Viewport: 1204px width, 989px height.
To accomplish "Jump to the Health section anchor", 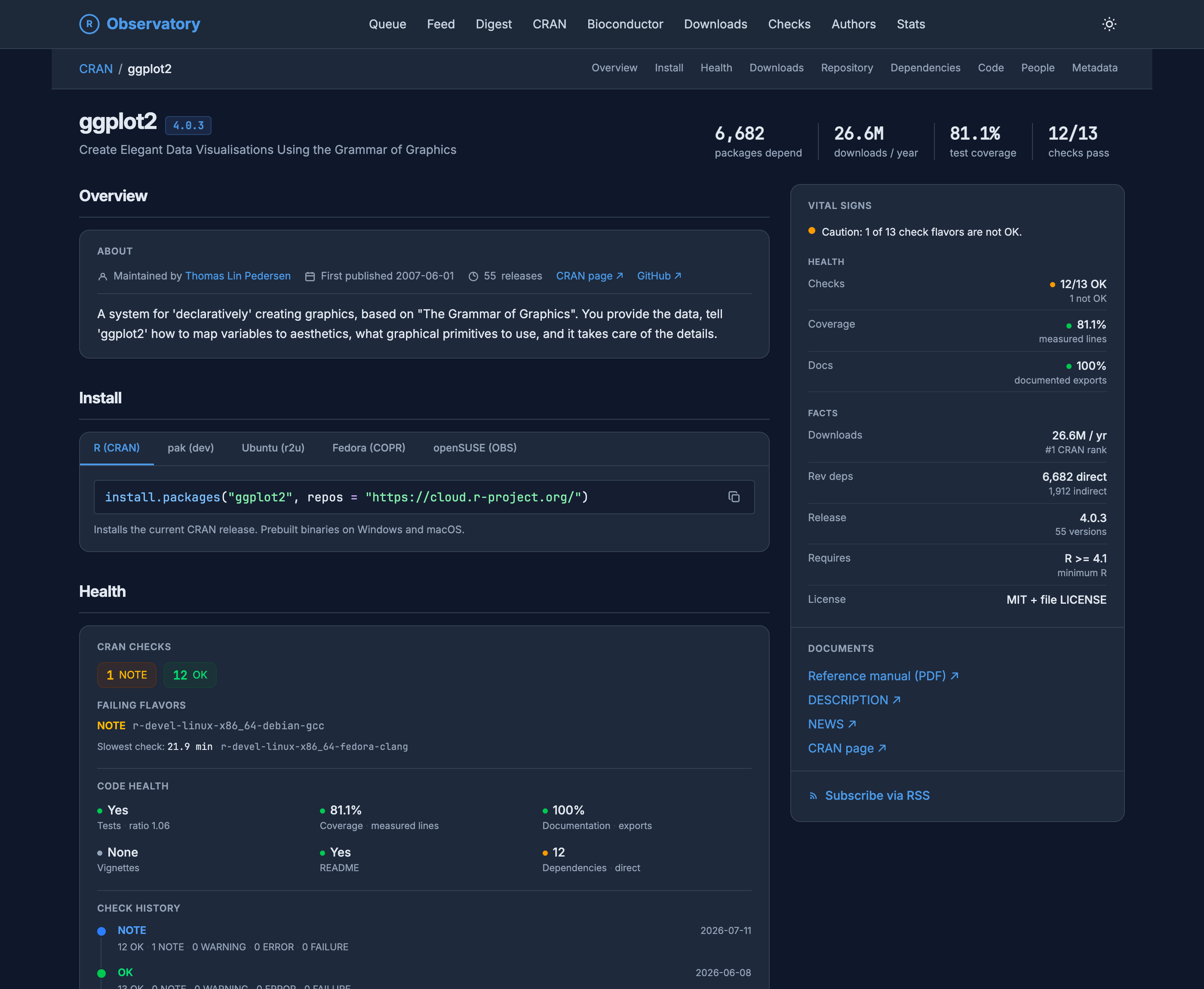I will [716, 68].
